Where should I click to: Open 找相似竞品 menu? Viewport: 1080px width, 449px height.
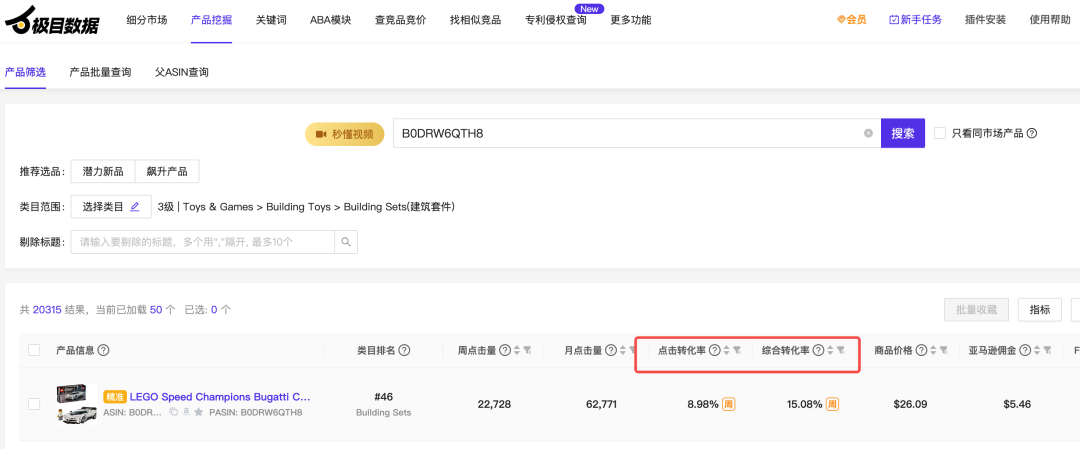point(475,20)
